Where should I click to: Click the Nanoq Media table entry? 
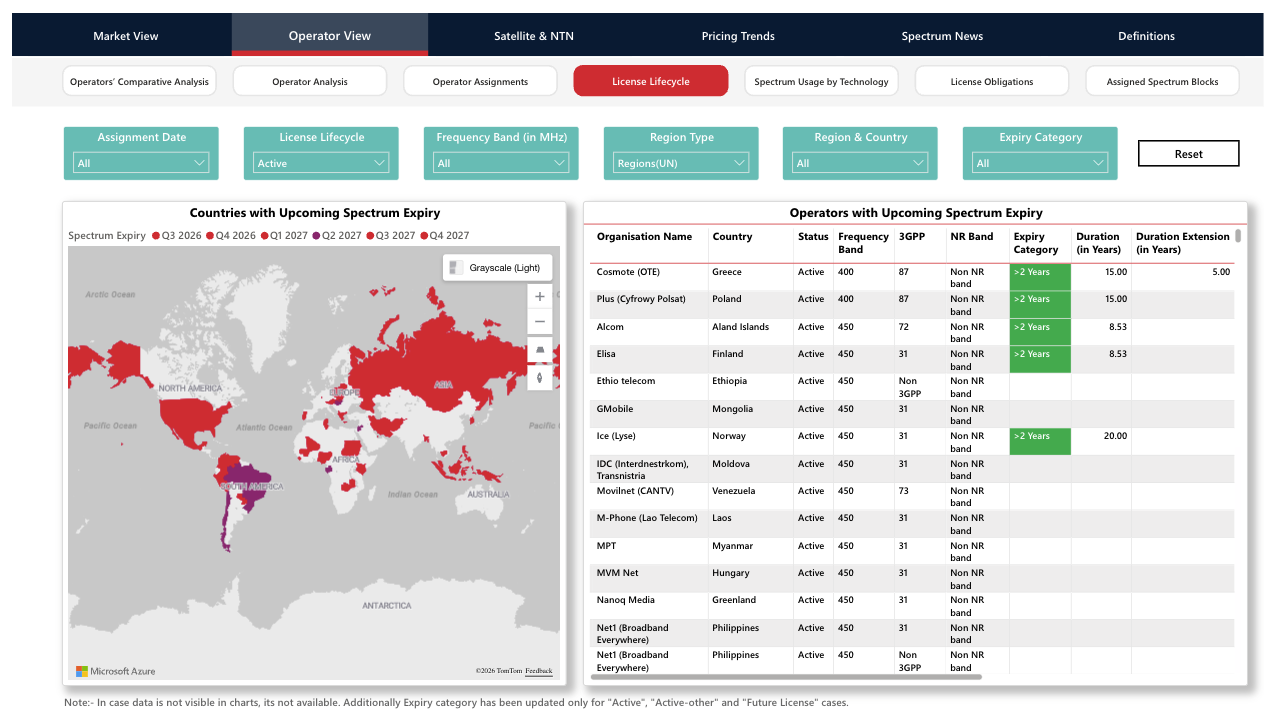[627, 600]
